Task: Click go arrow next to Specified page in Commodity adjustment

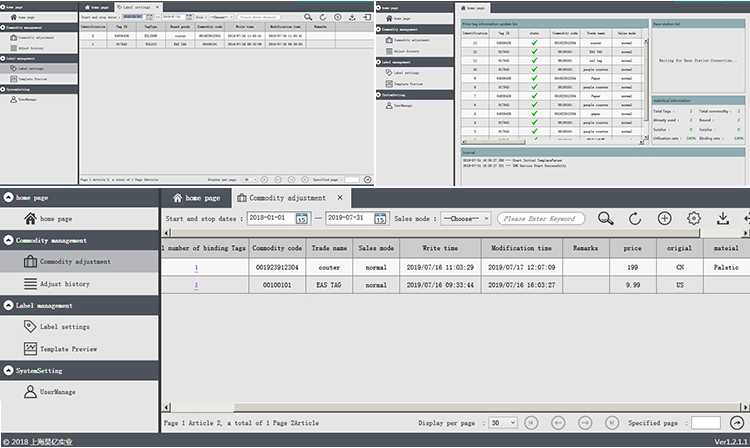Action: click(737, 423)
